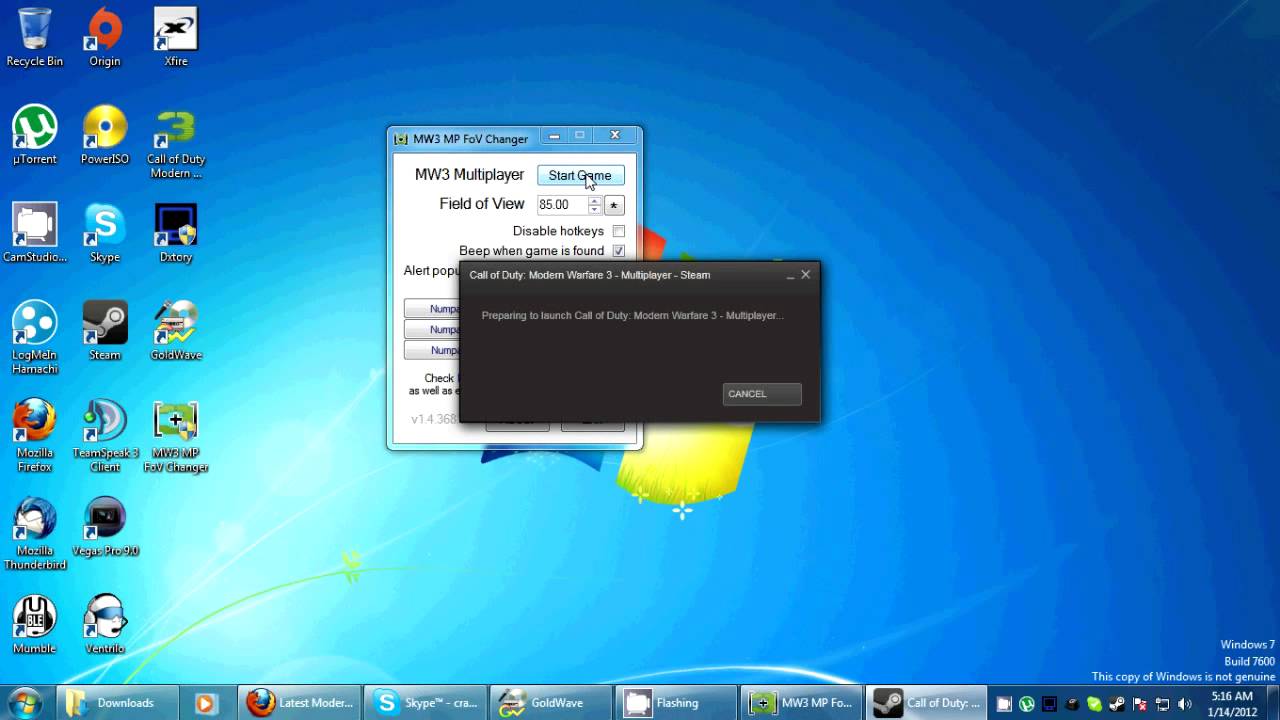This screenshot has height=720, width=1280.
Task: Switch to Call of Duty Steam taskbar button
Action: (928, 703)
